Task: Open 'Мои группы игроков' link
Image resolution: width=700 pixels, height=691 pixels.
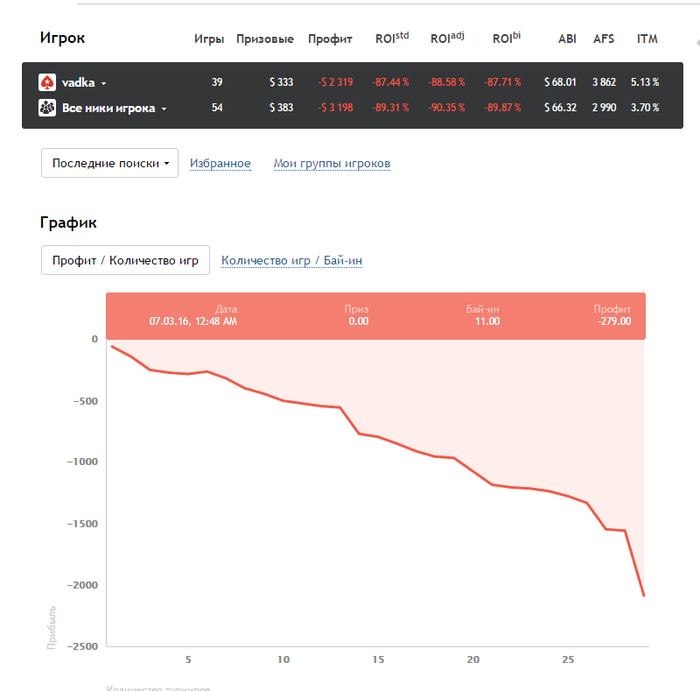Action: point(331,163)
